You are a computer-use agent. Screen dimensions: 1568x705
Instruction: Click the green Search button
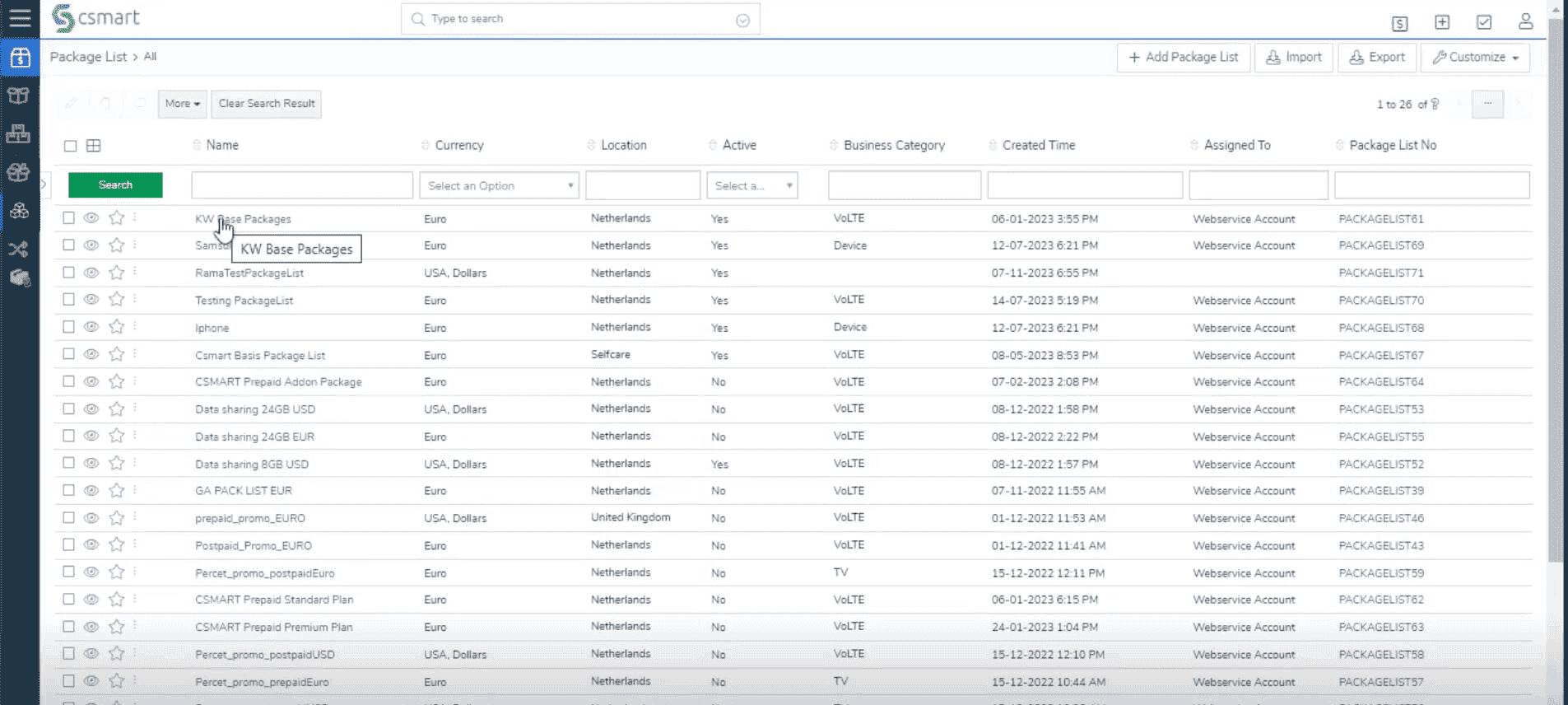point(115,184)
